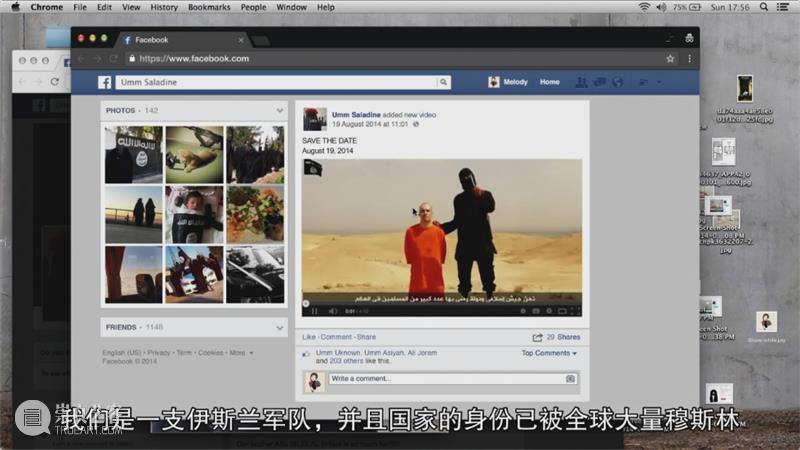Toggle the video theater mode icon
800x450 pixels.
(x=562, y=311)
